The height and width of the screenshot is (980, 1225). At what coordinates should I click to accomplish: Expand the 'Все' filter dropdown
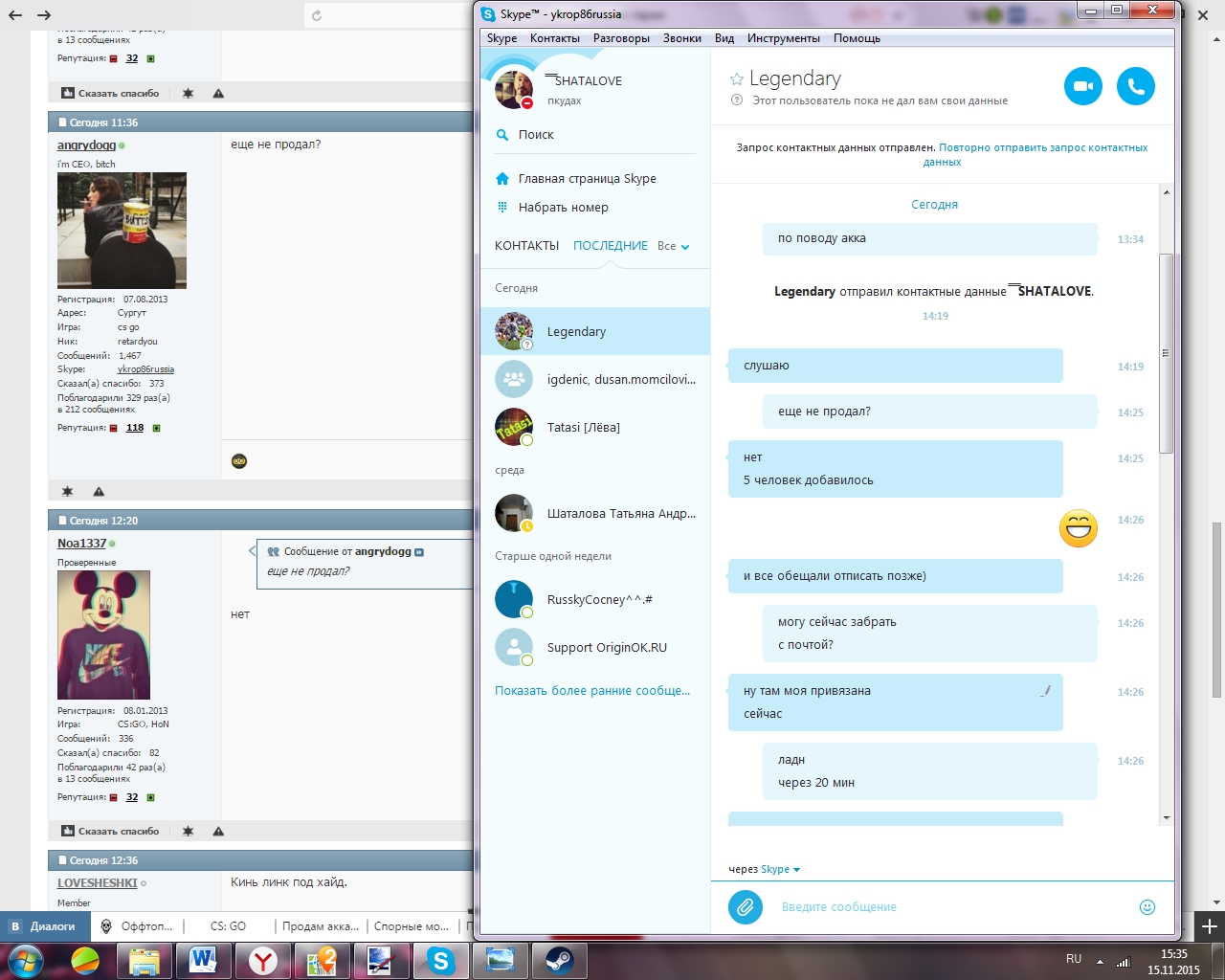(674, 246)
